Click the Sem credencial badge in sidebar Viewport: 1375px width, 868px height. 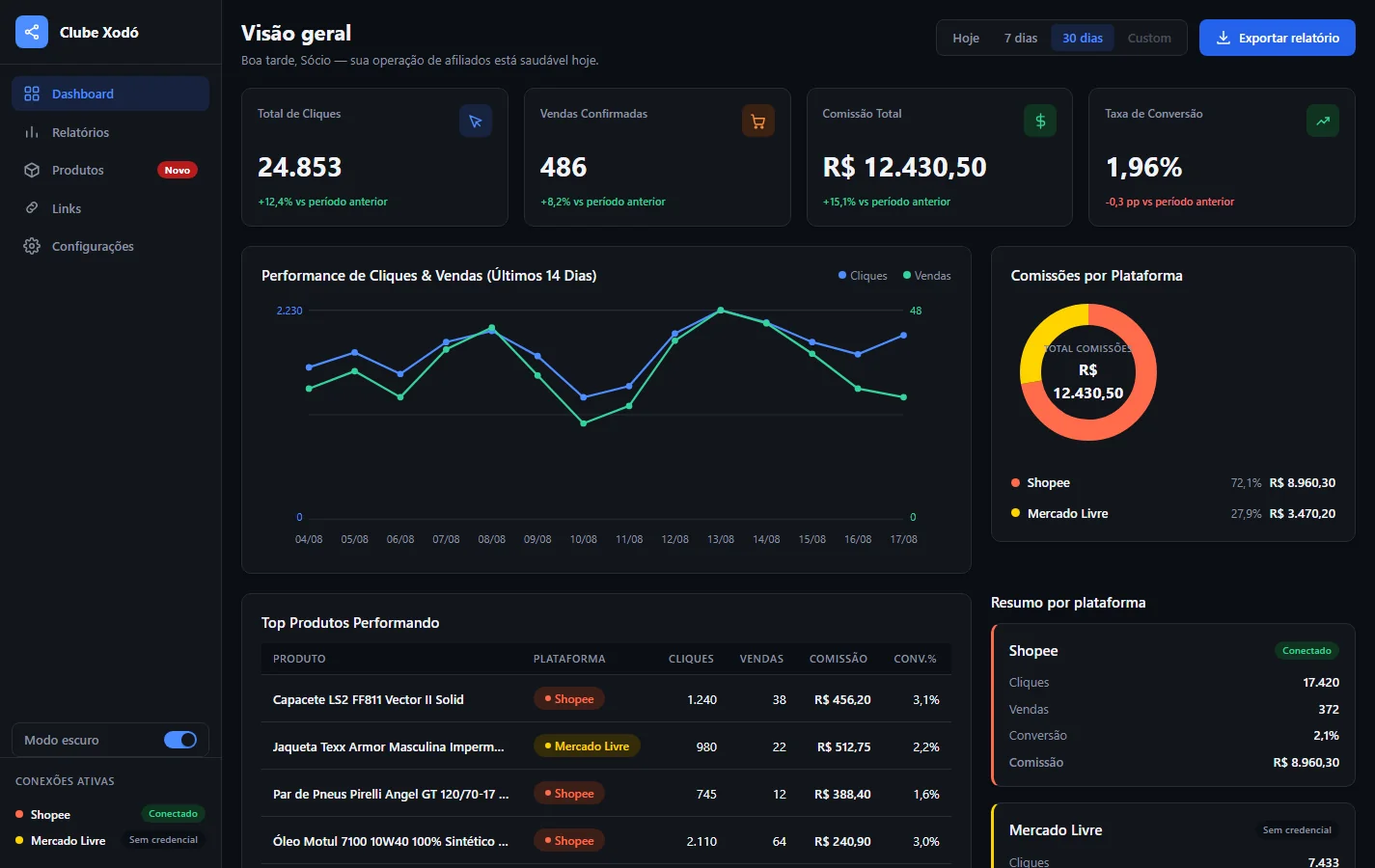coord(164,840)
